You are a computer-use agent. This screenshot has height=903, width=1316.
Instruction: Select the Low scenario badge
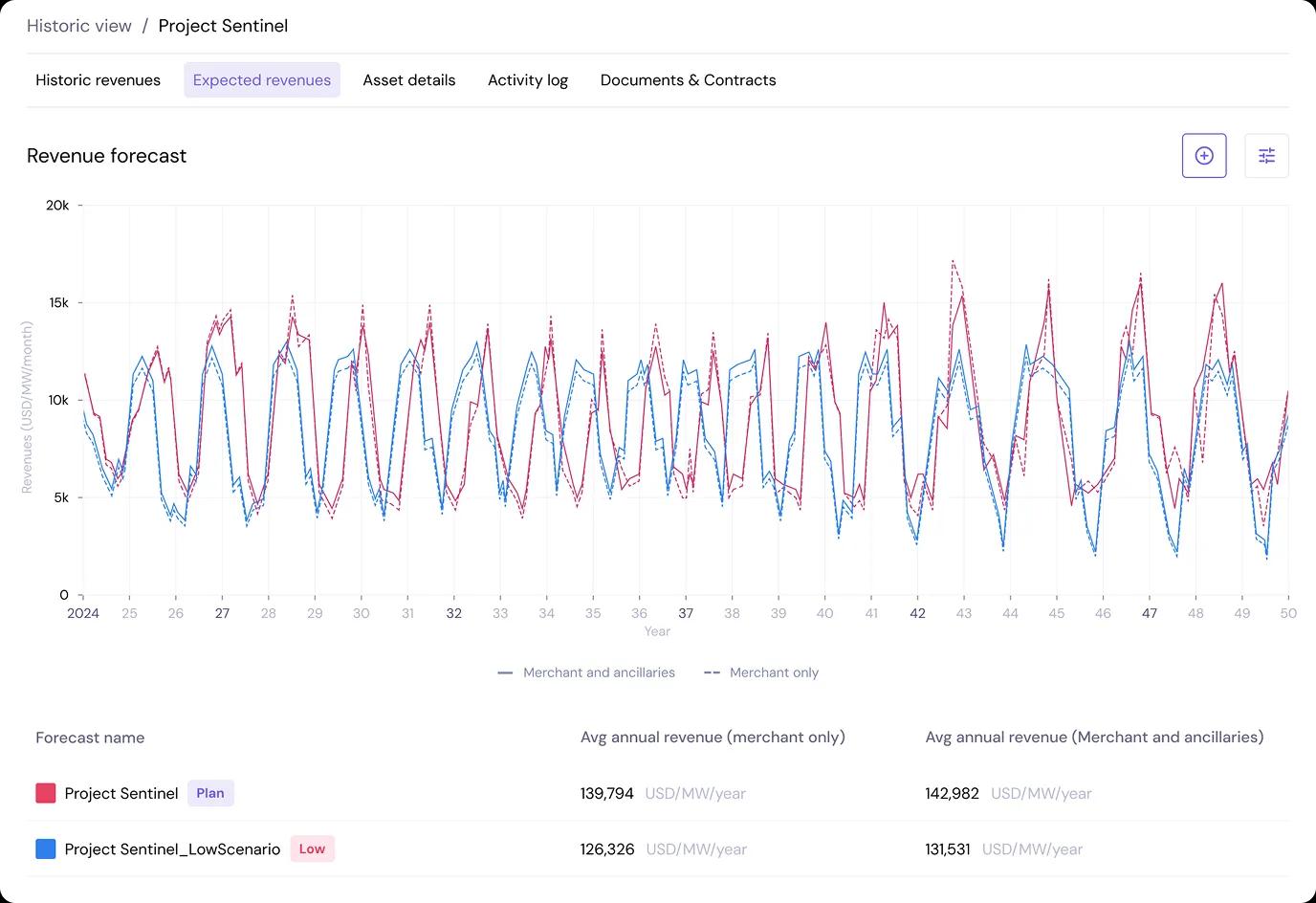pos(312,848)
